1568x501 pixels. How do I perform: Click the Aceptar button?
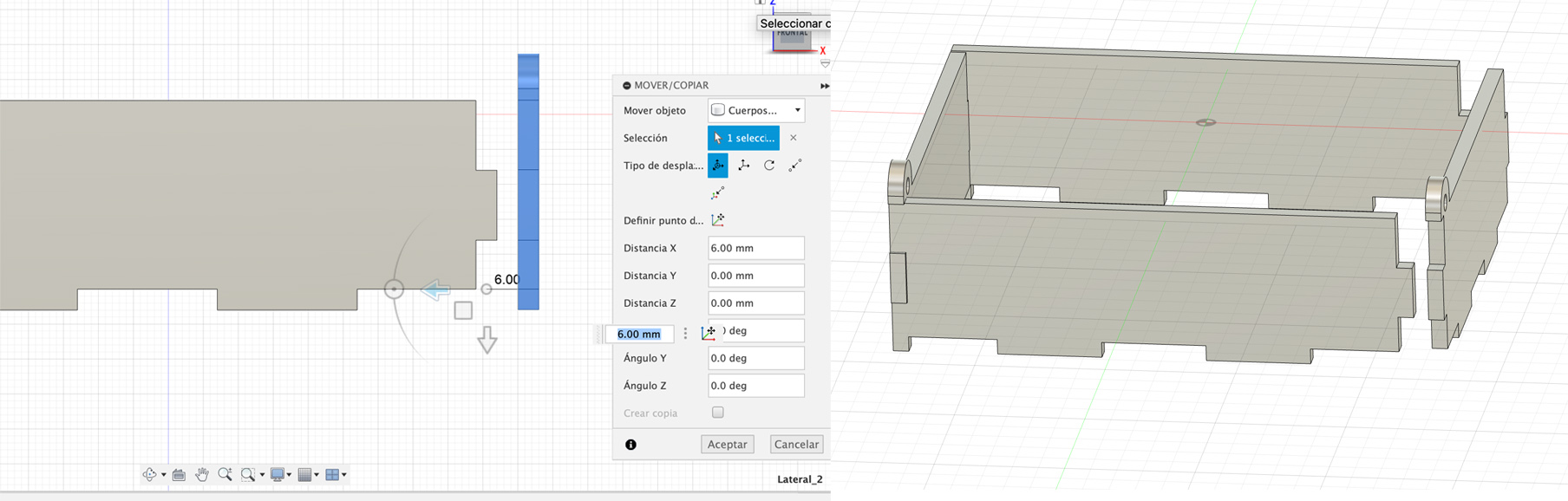[727, 444]
